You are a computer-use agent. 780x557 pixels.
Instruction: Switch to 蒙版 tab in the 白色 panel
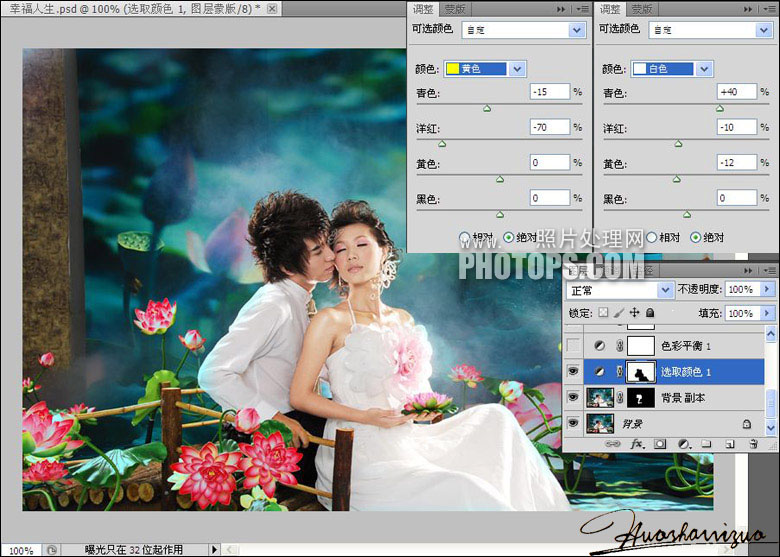point(641,9)
